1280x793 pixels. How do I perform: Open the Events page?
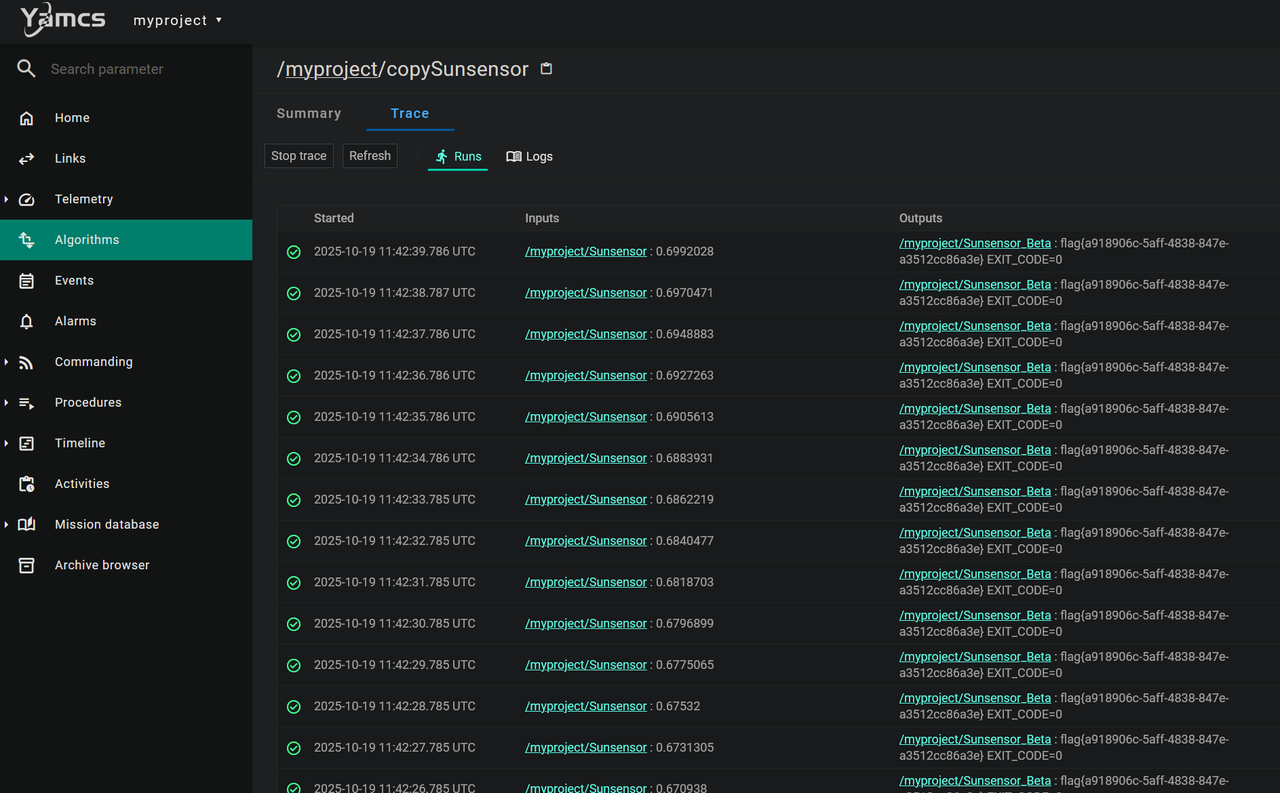[74, 281]
